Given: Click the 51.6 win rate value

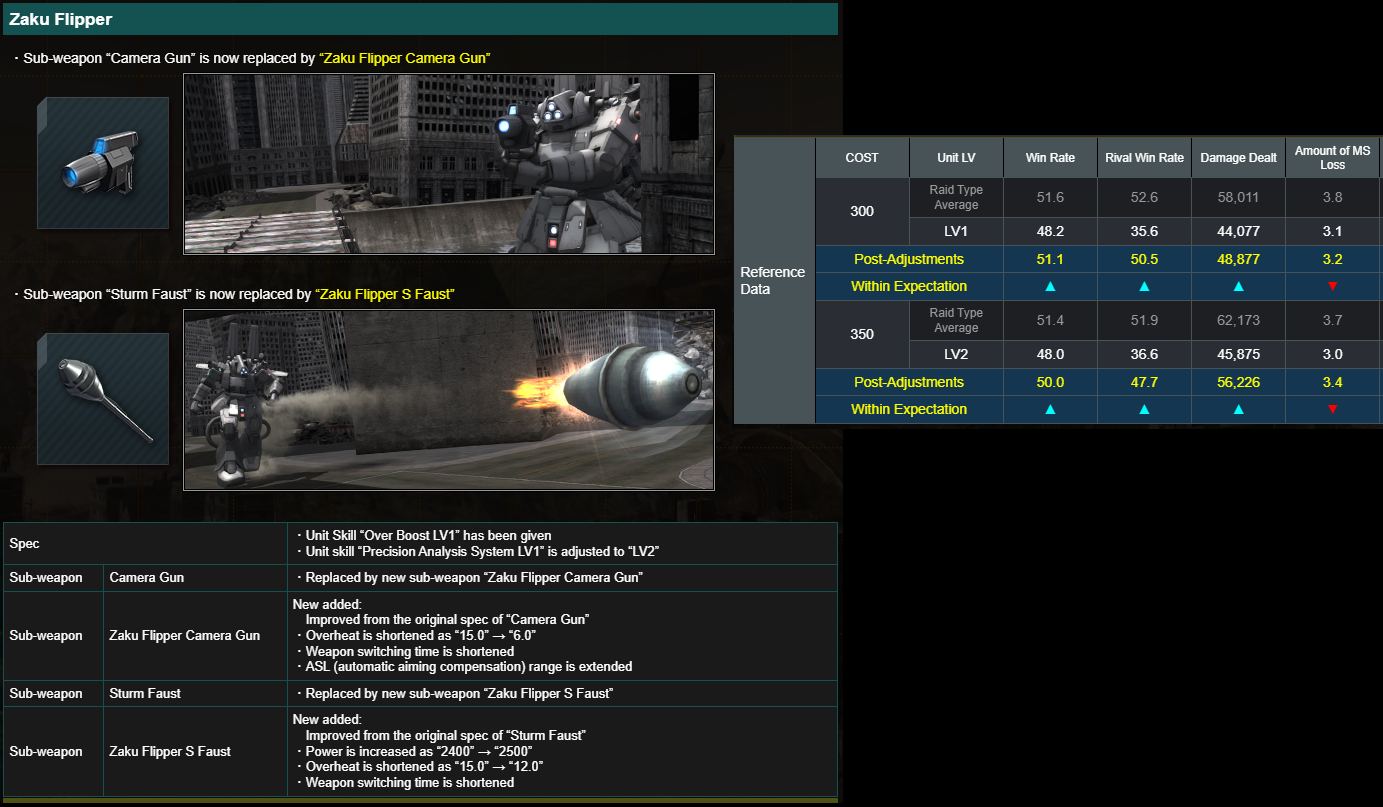Looking at the screenshot, I should (1050, 198).
